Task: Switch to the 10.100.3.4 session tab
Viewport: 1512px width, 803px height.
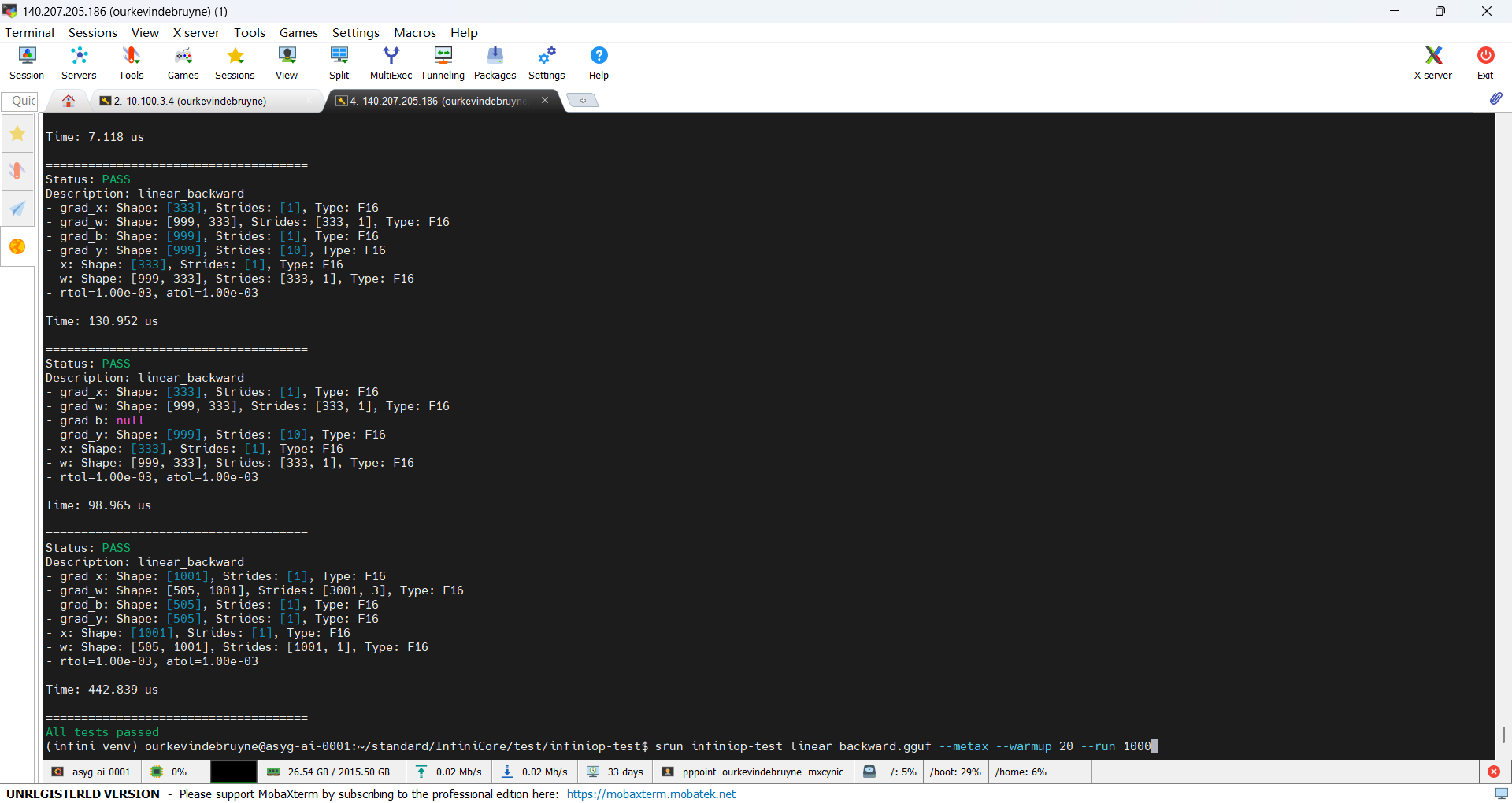Action: point(205,101)
